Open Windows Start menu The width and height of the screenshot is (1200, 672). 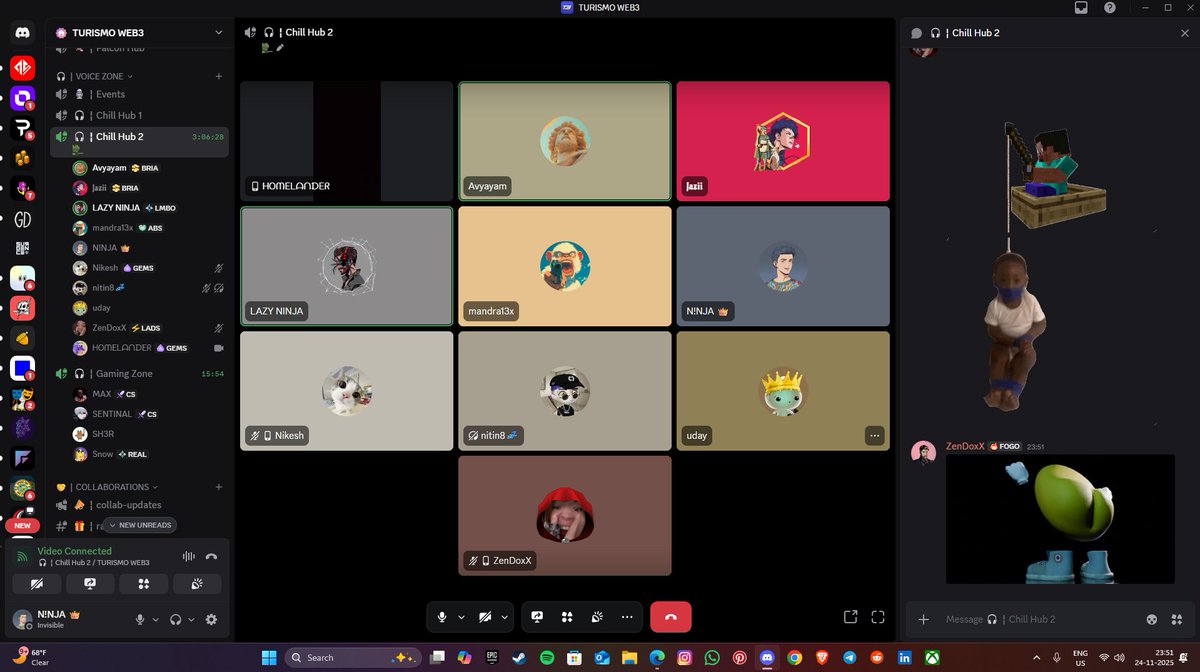268,657
